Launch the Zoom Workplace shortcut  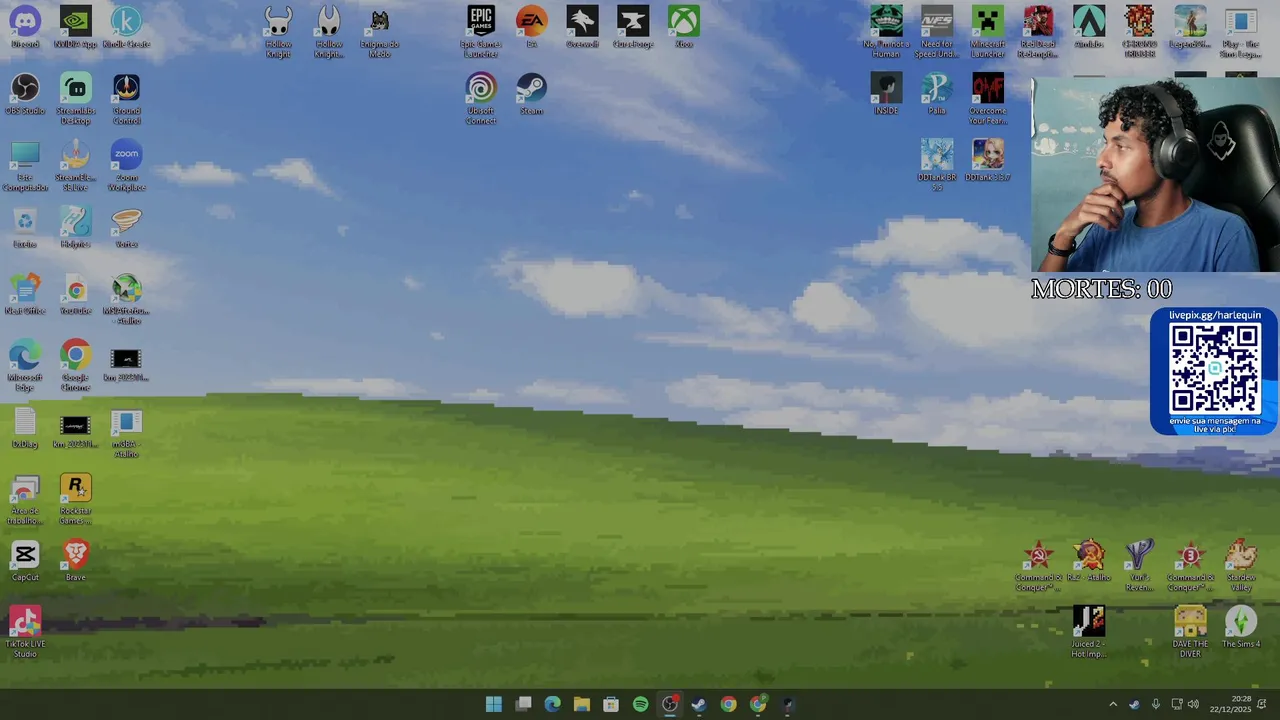coord(126,166)
